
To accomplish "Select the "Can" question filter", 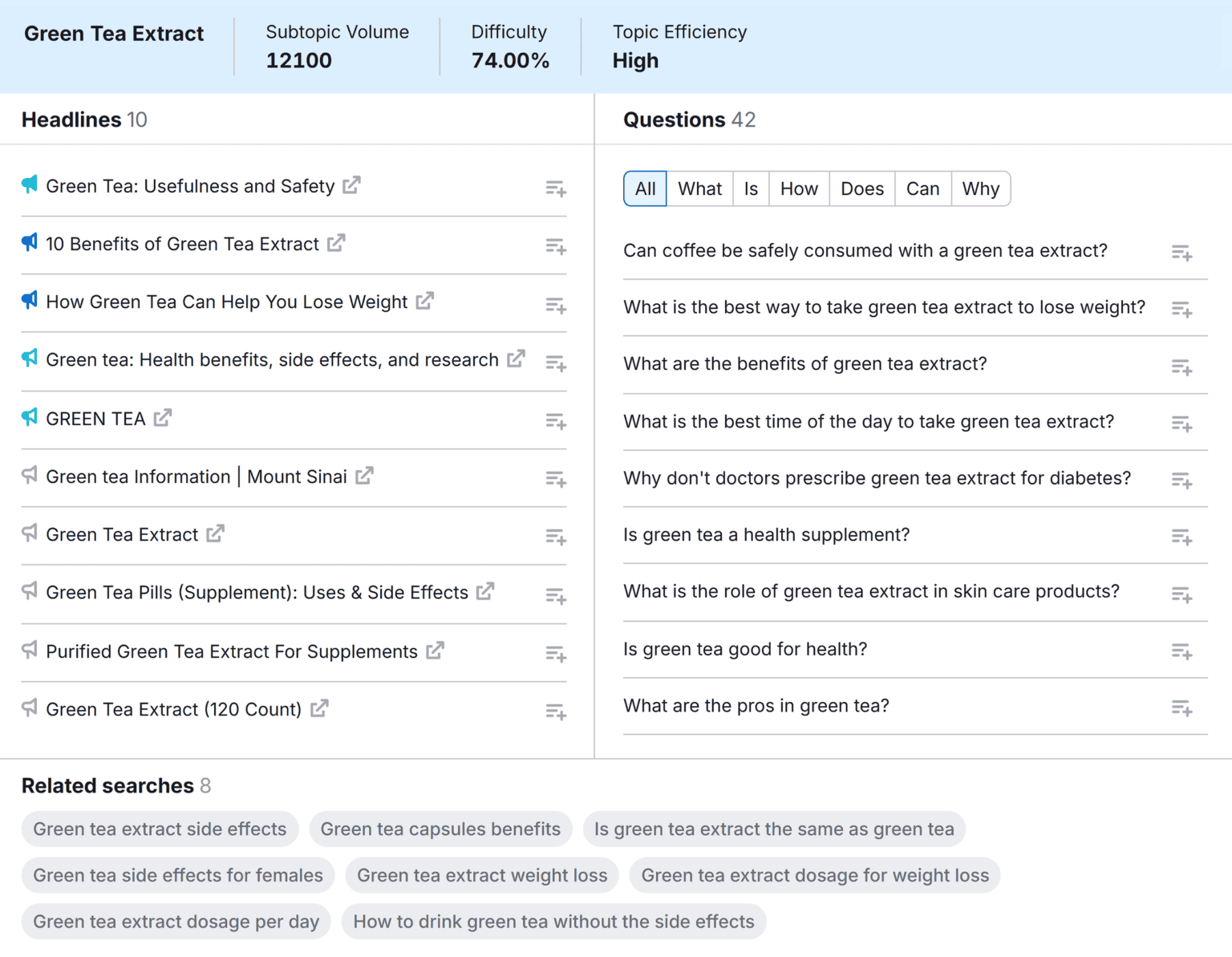I will [x=922, y=189].
